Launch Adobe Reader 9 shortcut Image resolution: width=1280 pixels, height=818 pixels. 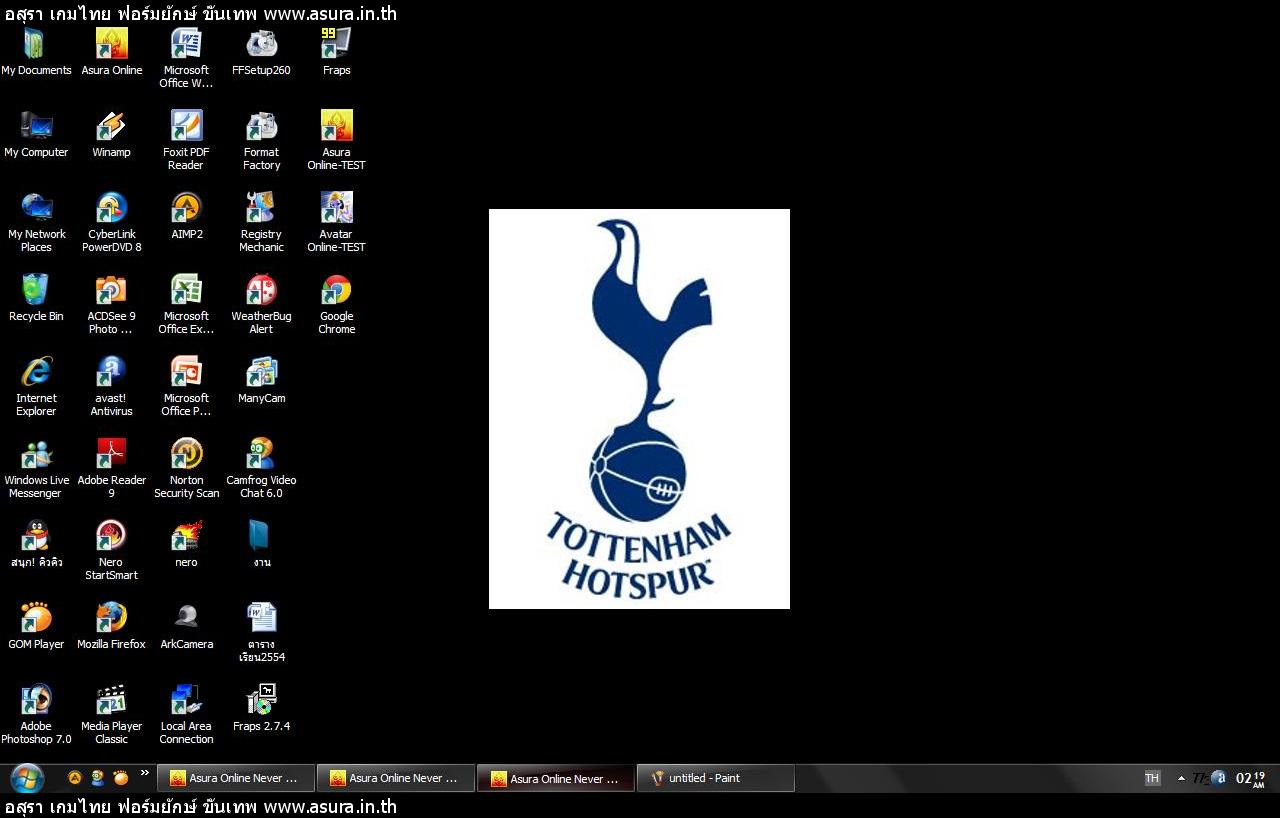[111, 468]
